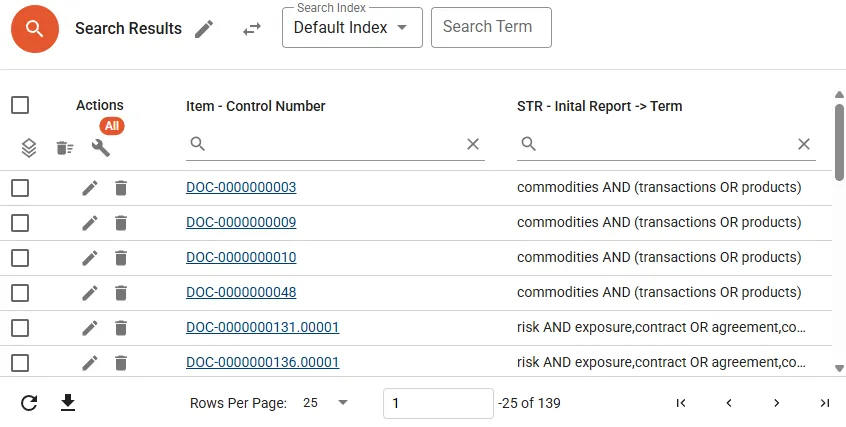
Task: Click the swap arrows icon
Action: tap(252, 29)
